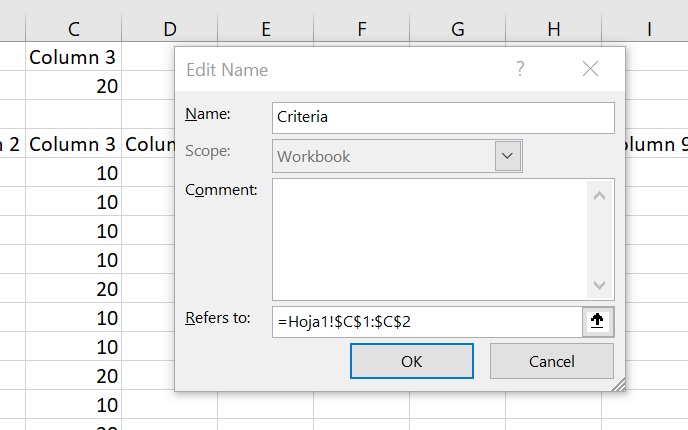The image size is (688, 430).
Task: Select column I header
Action: pyautogui.click(x=649, y=30)
